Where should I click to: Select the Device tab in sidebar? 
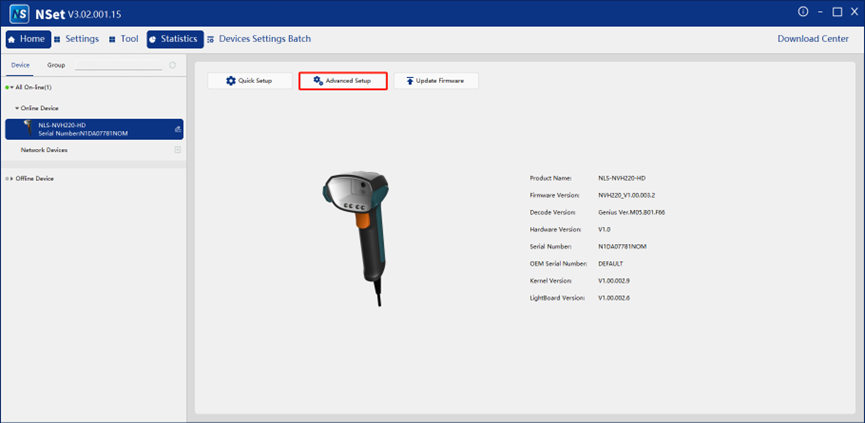20,65
